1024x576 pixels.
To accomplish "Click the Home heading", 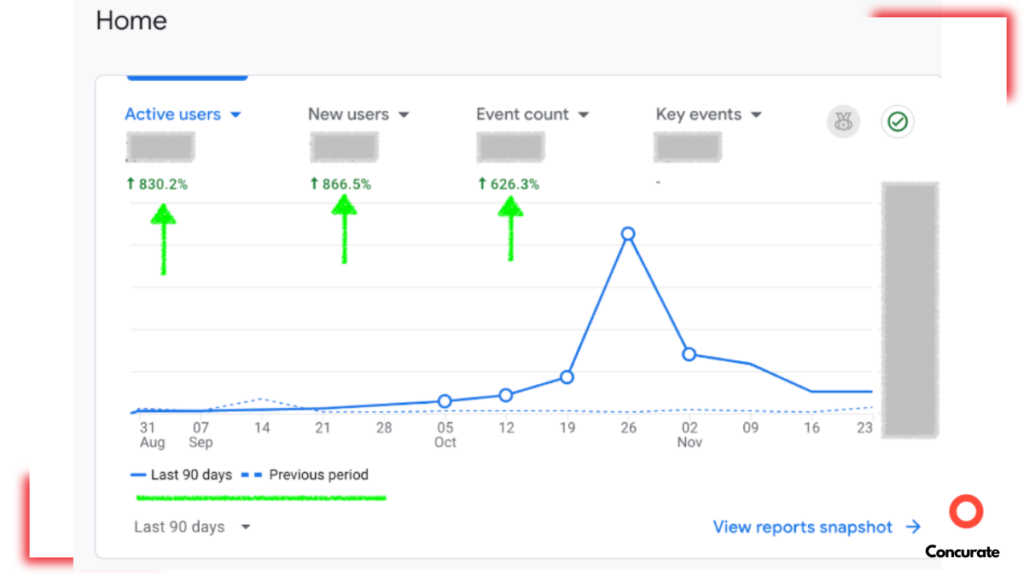I will 131,21.
